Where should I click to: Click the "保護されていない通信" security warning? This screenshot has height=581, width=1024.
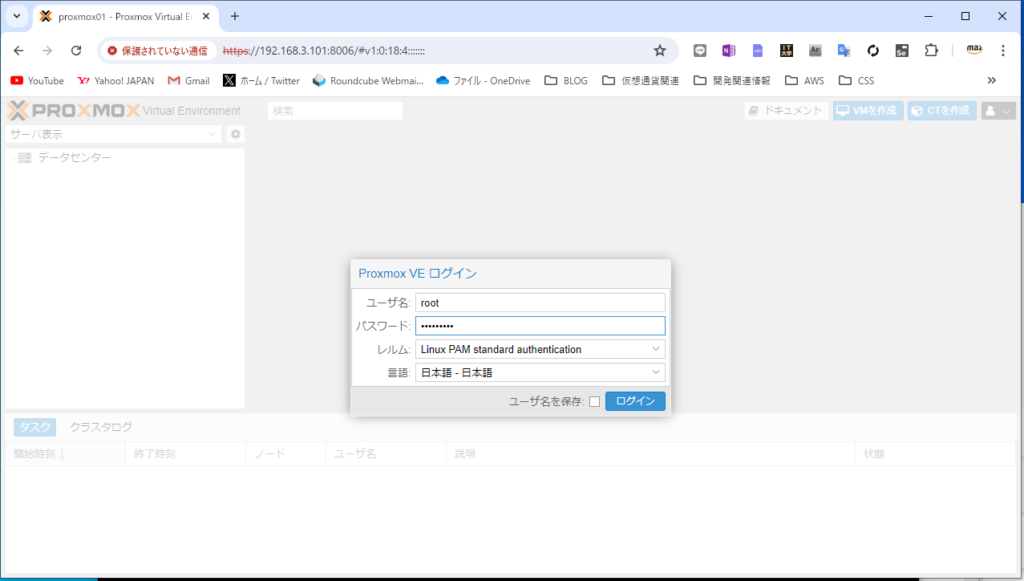(157, 50)
